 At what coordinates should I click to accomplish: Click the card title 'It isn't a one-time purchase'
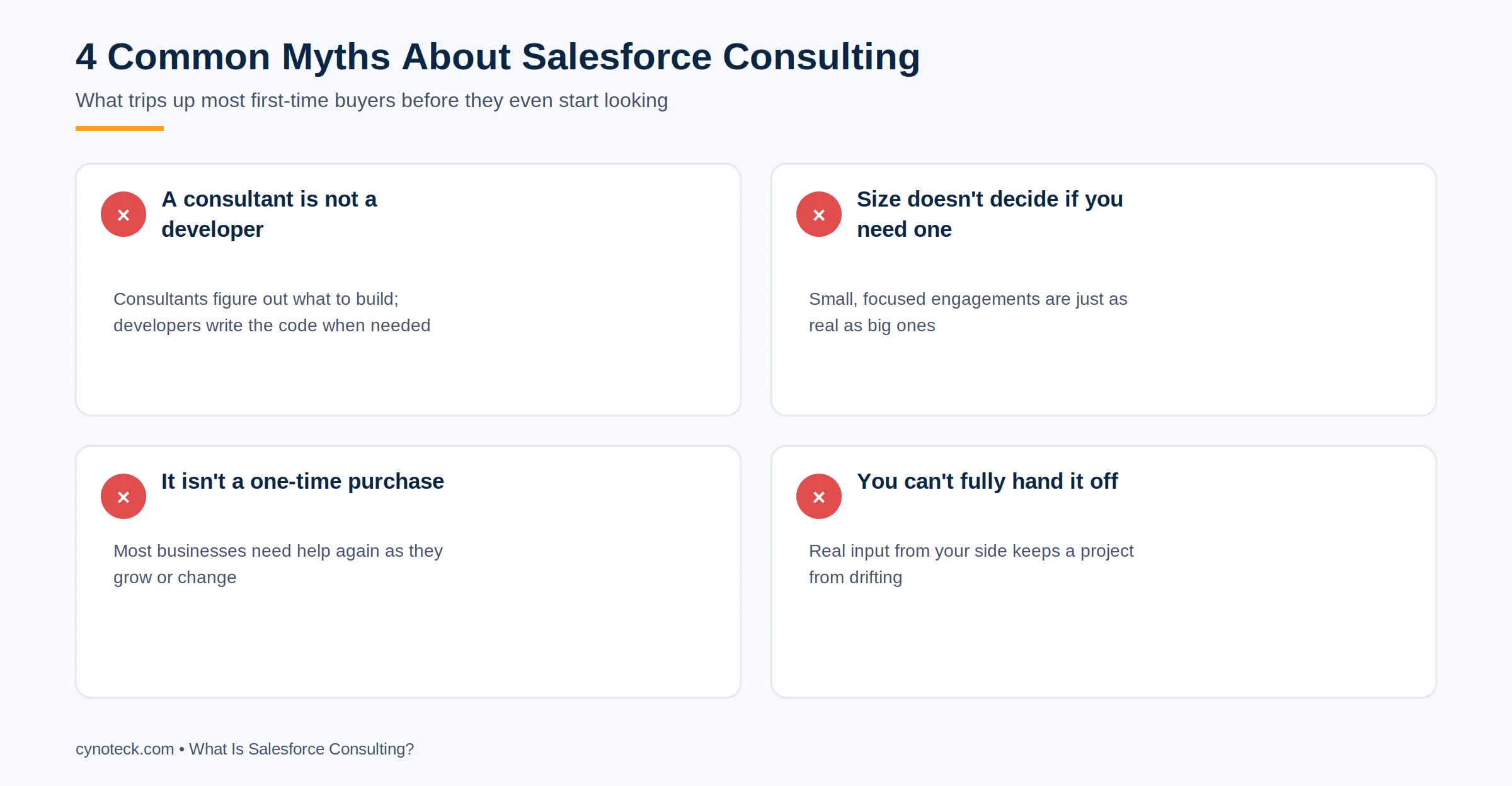pyautogui.click(x=302, y=481)
